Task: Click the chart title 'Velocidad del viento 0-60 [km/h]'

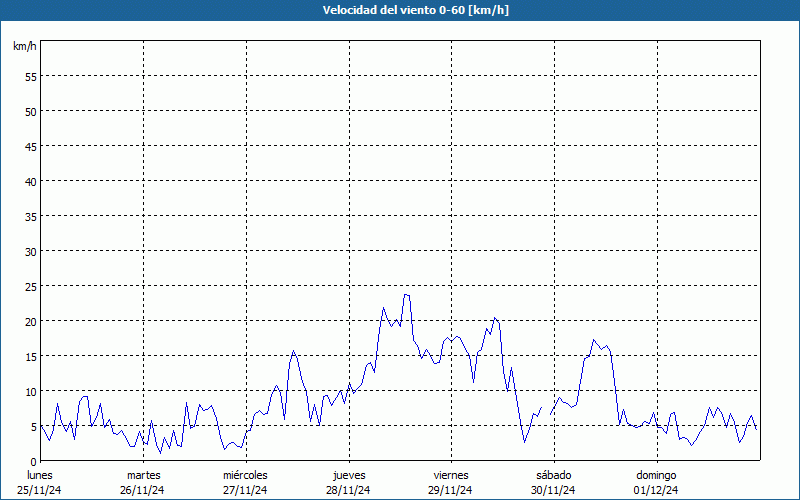Action: (415, 10)
